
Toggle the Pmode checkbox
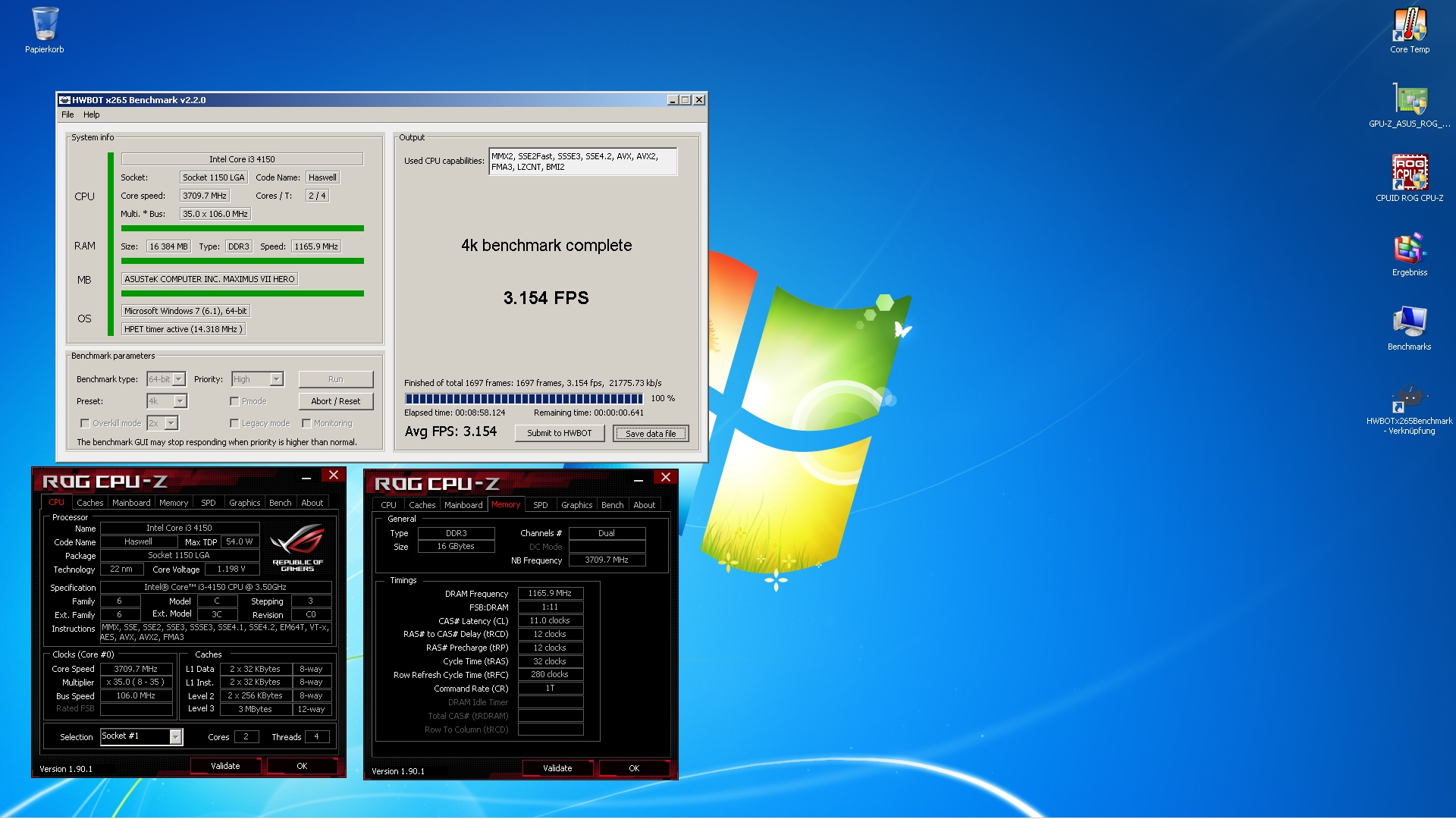234,402
